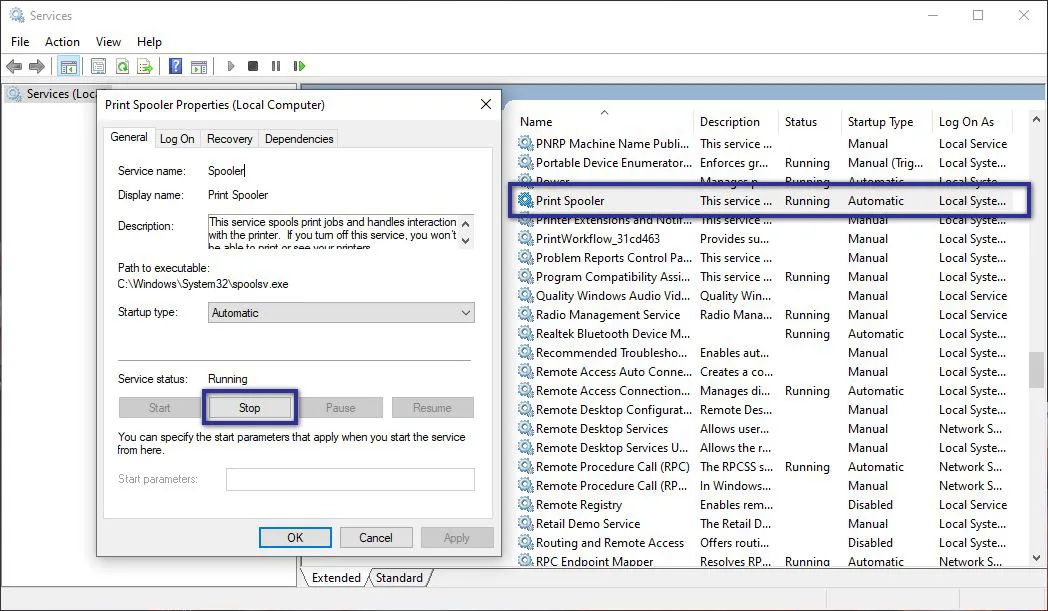Switch to the Log On tab

pos(176,138)
